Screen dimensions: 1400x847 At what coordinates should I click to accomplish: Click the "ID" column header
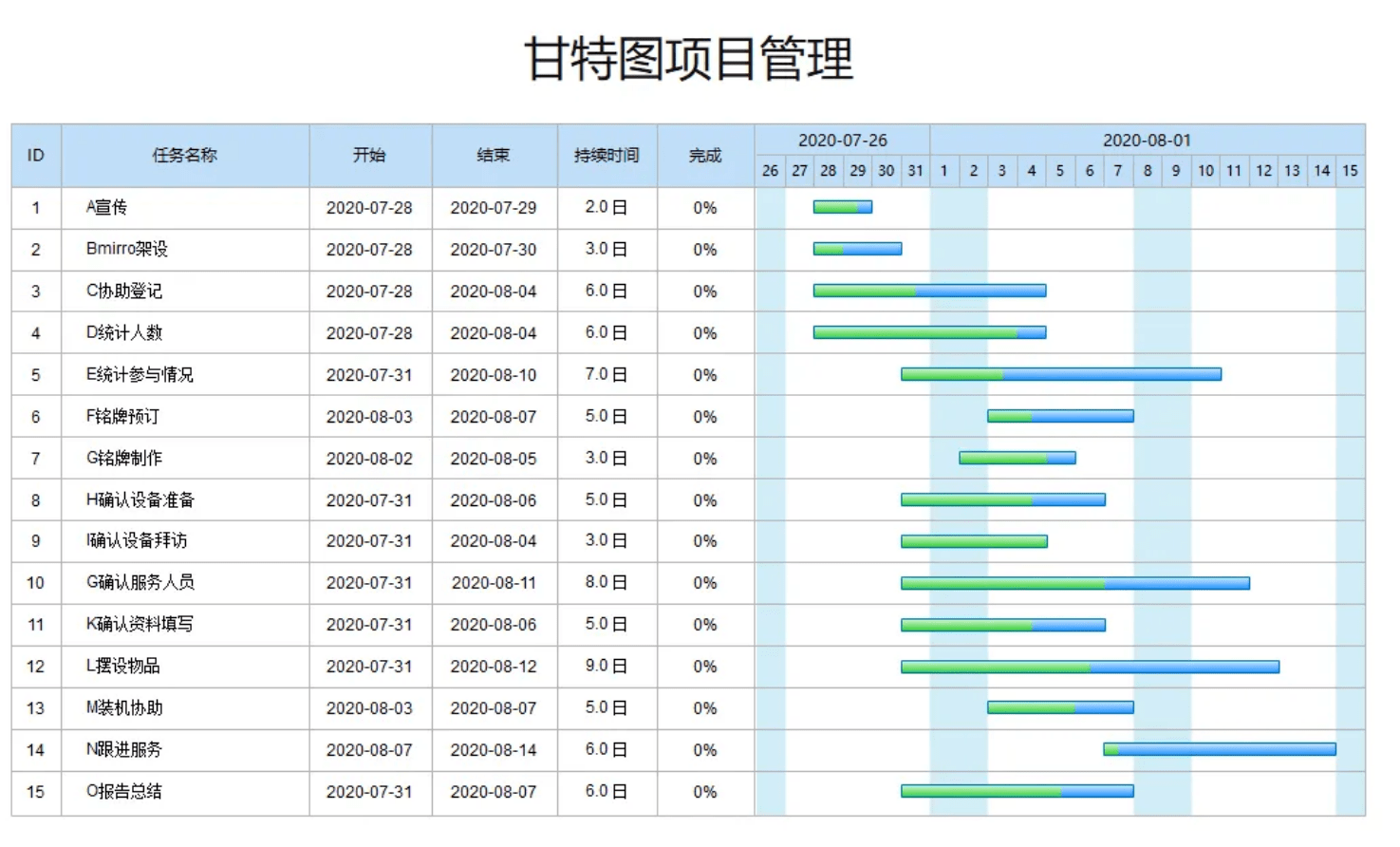tap(35, 155)
